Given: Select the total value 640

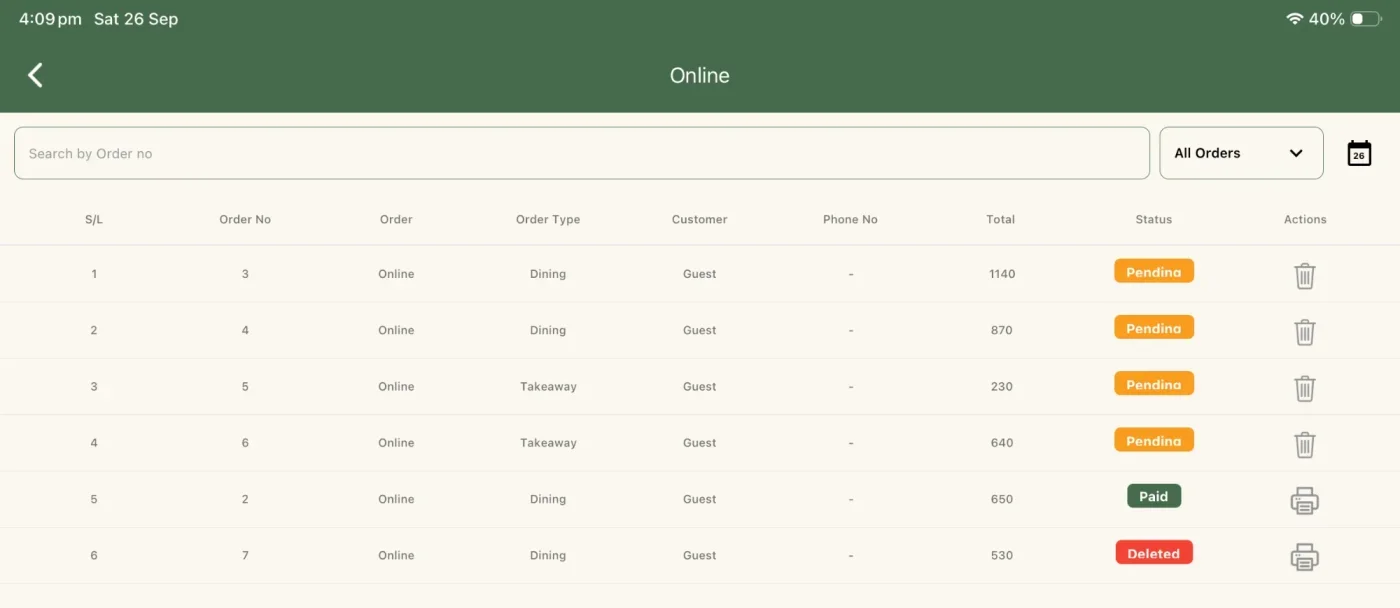Looking at the screenshot, I should click(x=1002, y=442).
